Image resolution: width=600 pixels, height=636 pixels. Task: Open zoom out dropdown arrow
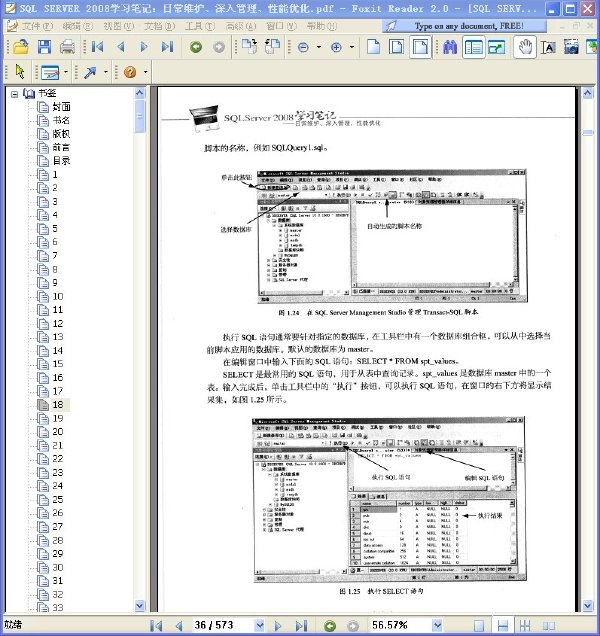tap(318, 47)
